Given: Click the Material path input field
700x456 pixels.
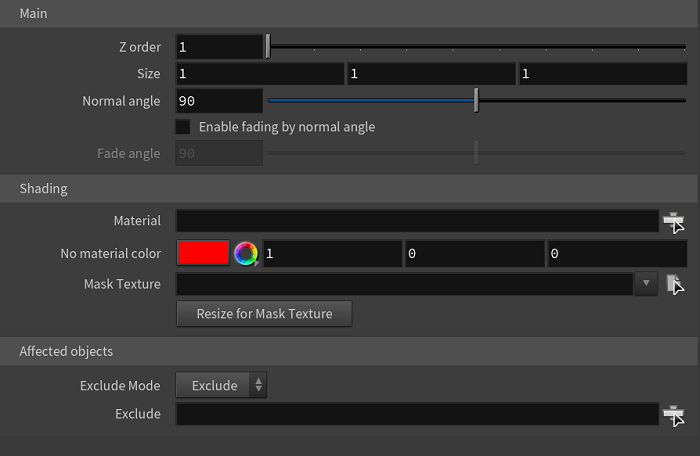Looking at the screenshot, I should coord(417,221).
